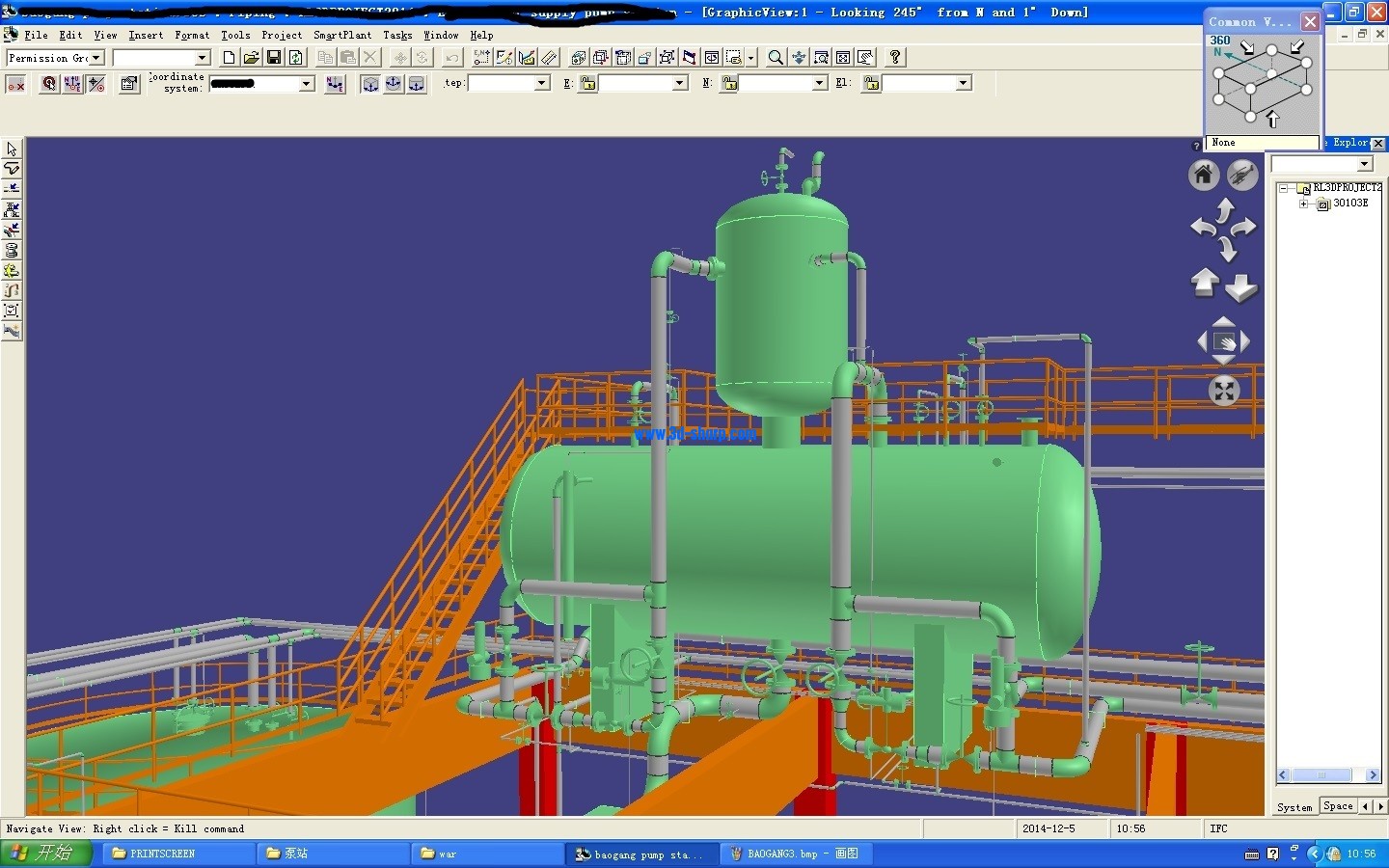Click the ruler measure icon
This screenshot has height=868, width=1389.
pyautogui.click(x=549, y=58)
